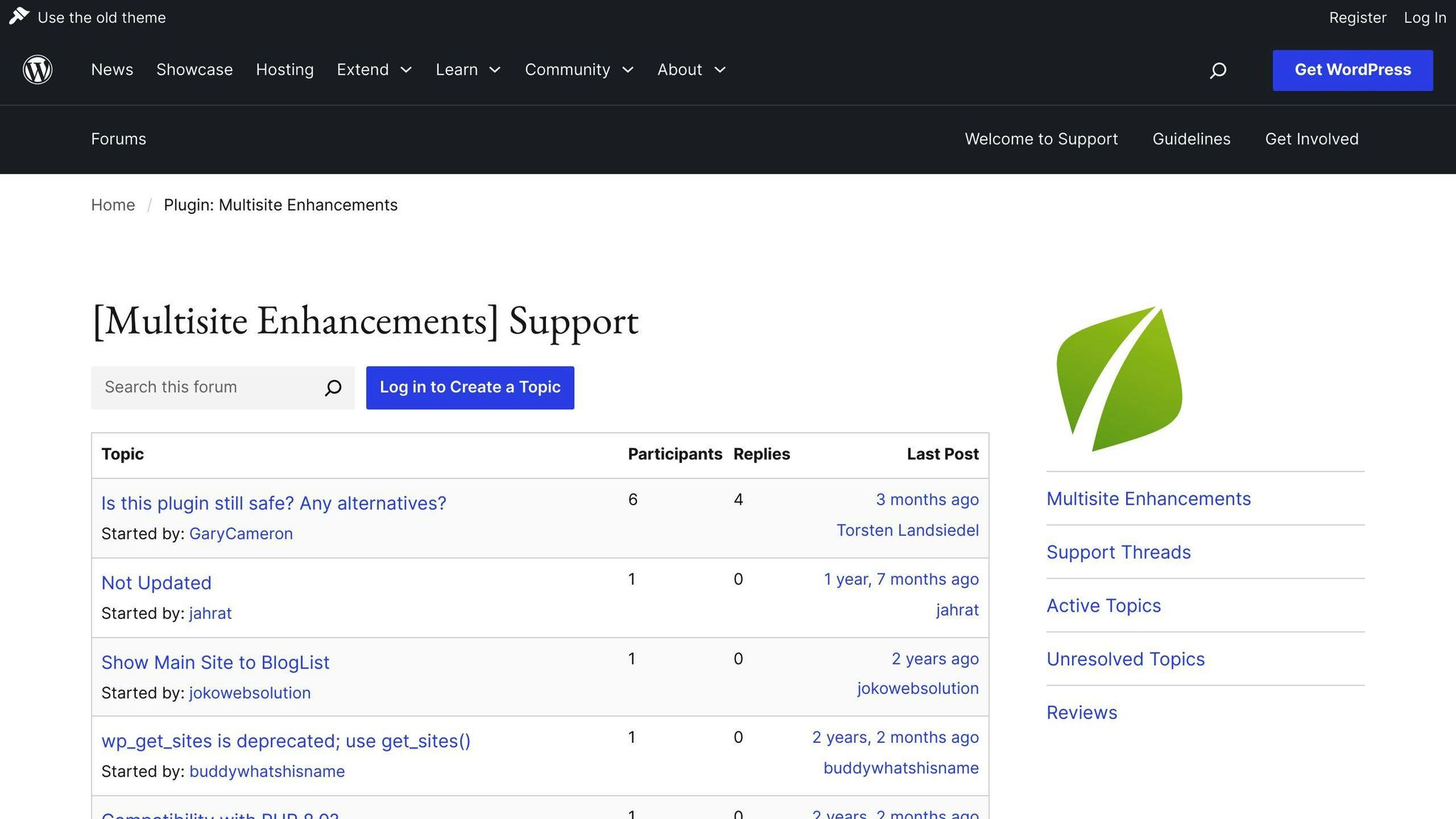Click the Replies column header
The height and width of the screenshot is (819, 1456).
click(x=761, y=454)
